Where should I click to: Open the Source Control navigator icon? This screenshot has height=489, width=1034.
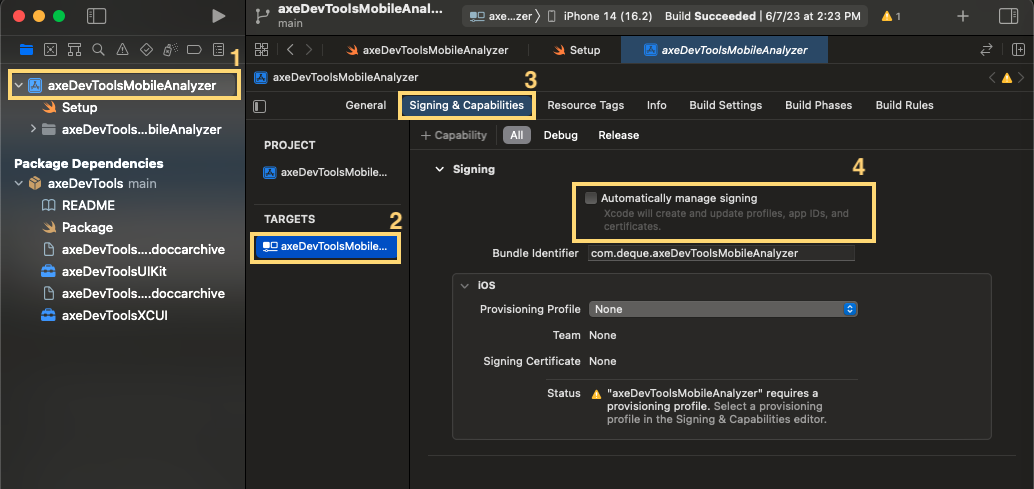[50, 50]
